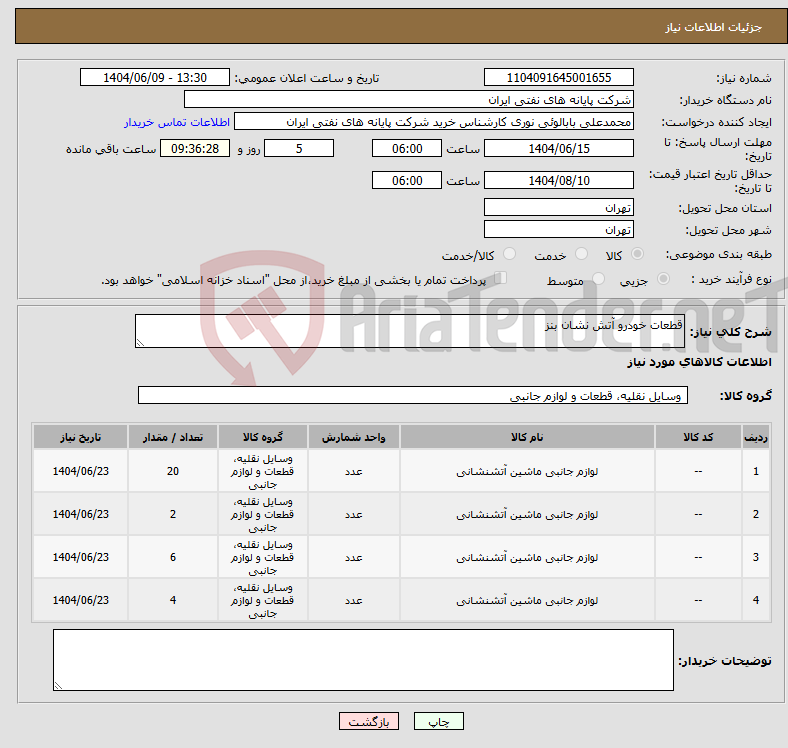
Task: Click the request creator name field
Action: (434, 122)
